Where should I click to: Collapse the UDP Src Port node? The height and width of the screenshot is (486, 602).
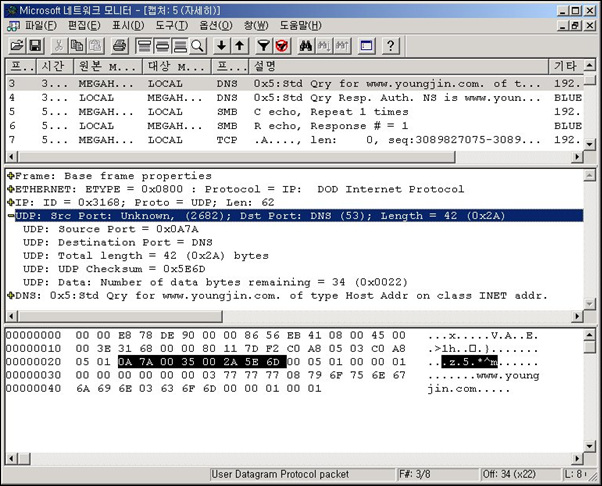click(x=11, y=216)
